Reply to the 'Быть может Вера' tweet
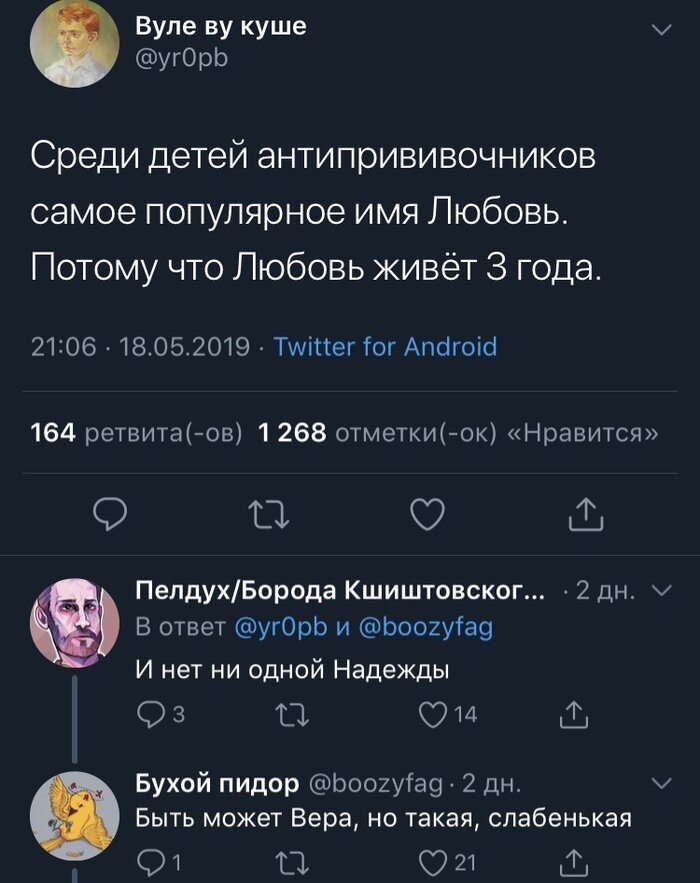The image size is (700, 883). 149,861
